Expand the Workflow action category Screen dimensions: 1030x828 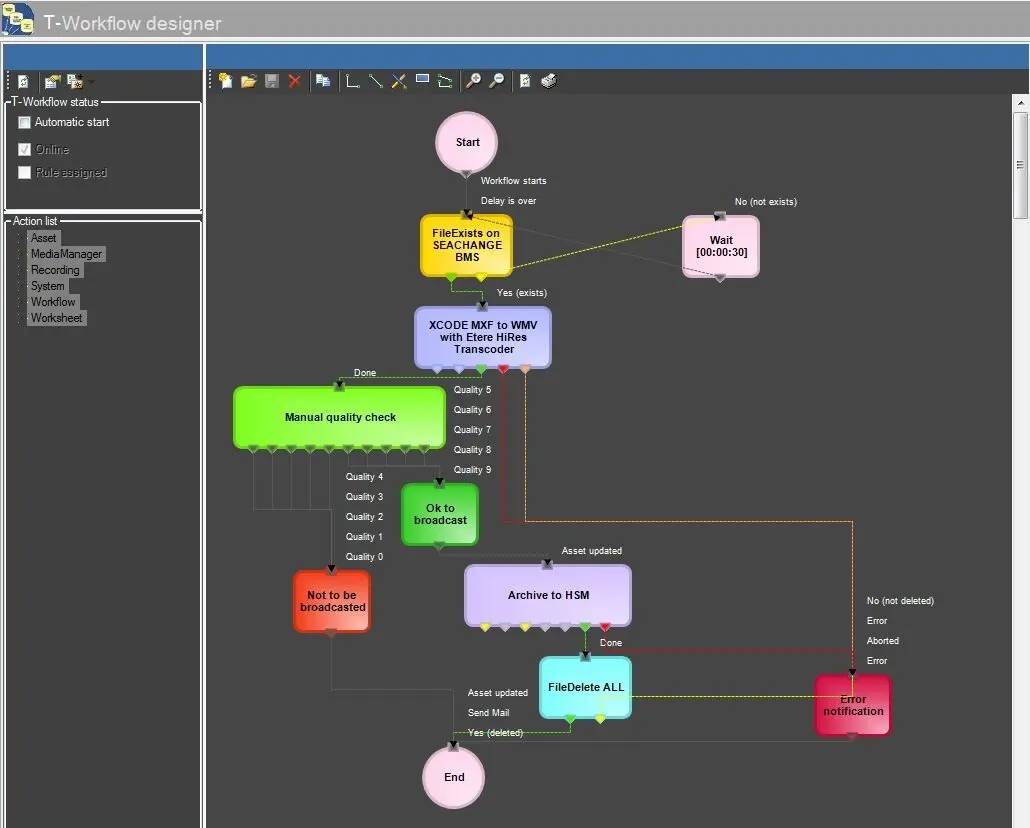[x=53, y=302]
